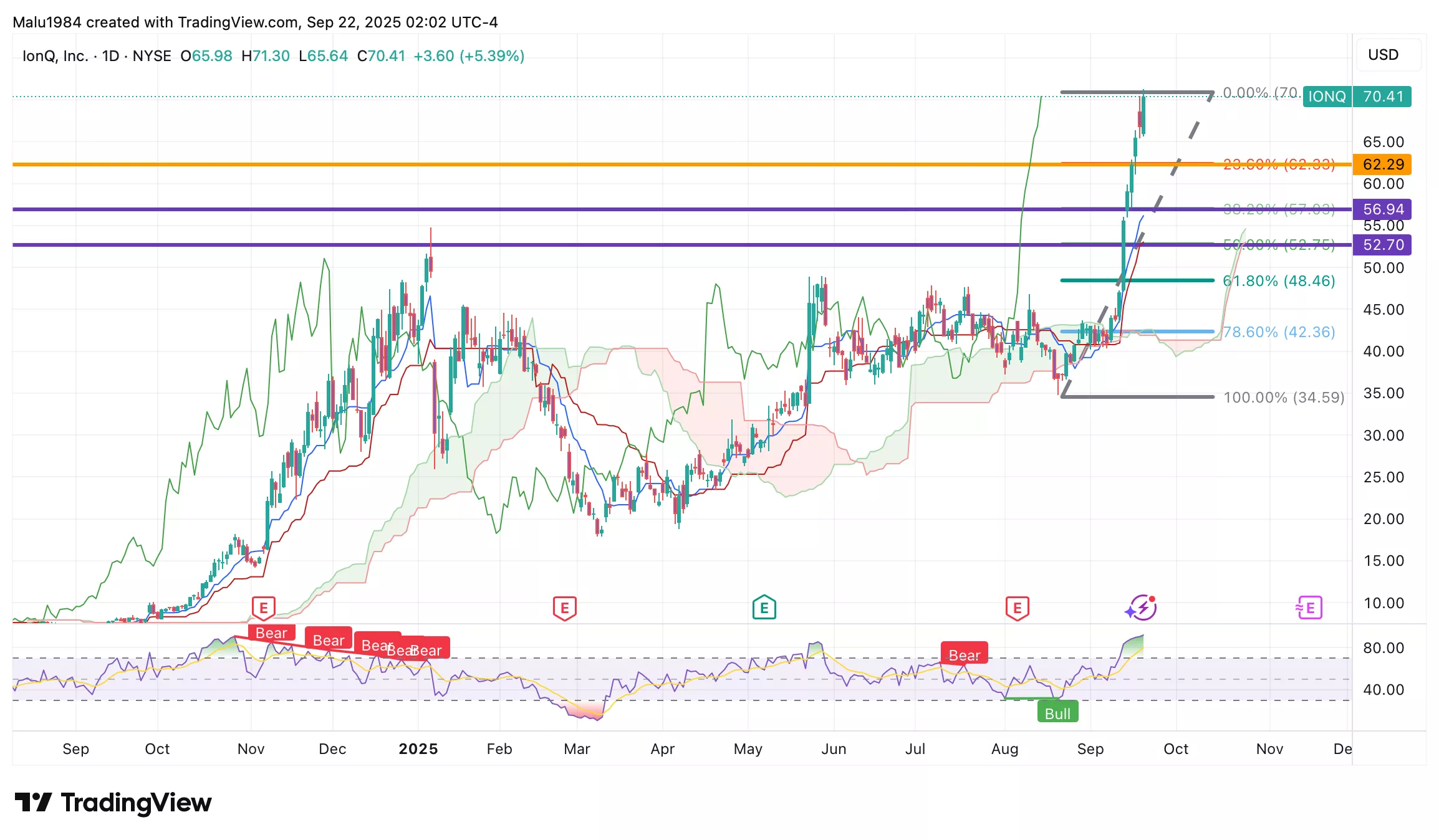Image resolution: width=1439 pixels, height=840 pixels.
Task: Click the 62.29 orange price label
Action: [1382, 165]
